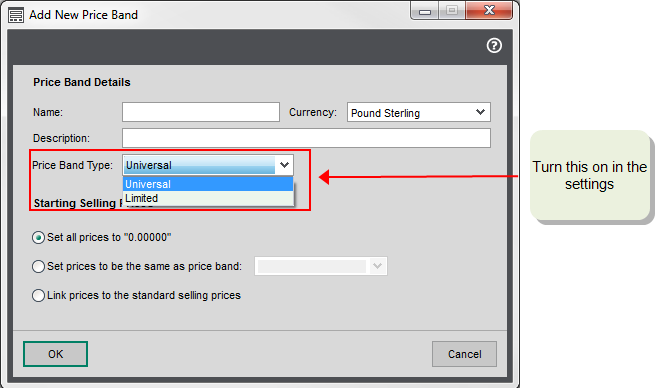Select 'Set prices to be the same as price band'
Image resolution: width=665 pixels, height=388 pixels.
click(38, 266)
